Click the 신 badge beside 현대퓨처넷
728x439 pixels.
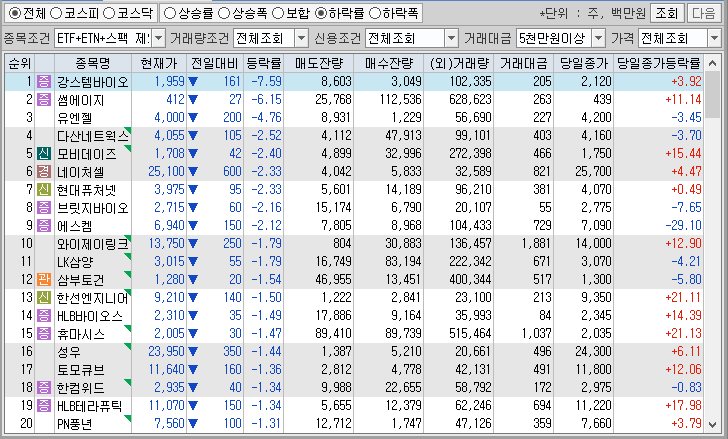(44, 189)
